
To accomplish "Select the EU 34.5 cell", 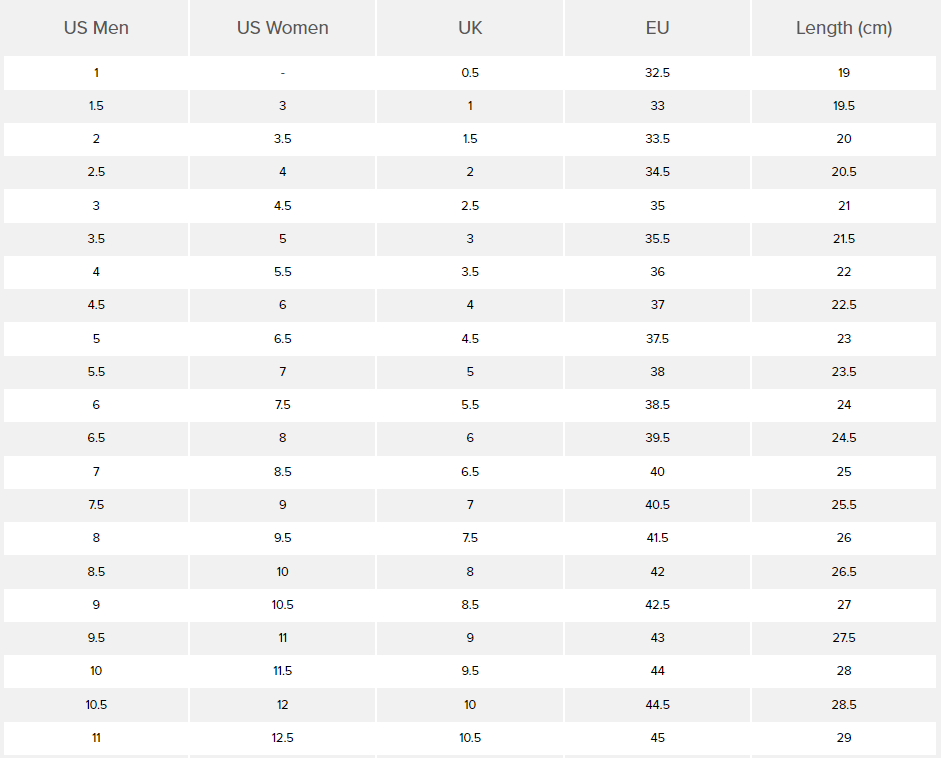I will tap(657, 172).
